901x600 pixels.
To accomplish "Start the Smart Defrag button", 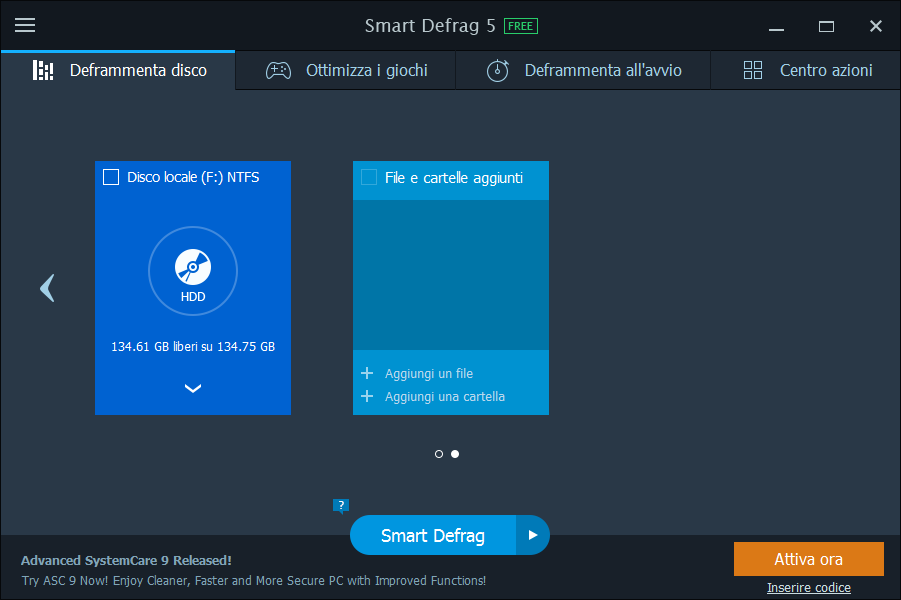I will (x=433, y=536).
